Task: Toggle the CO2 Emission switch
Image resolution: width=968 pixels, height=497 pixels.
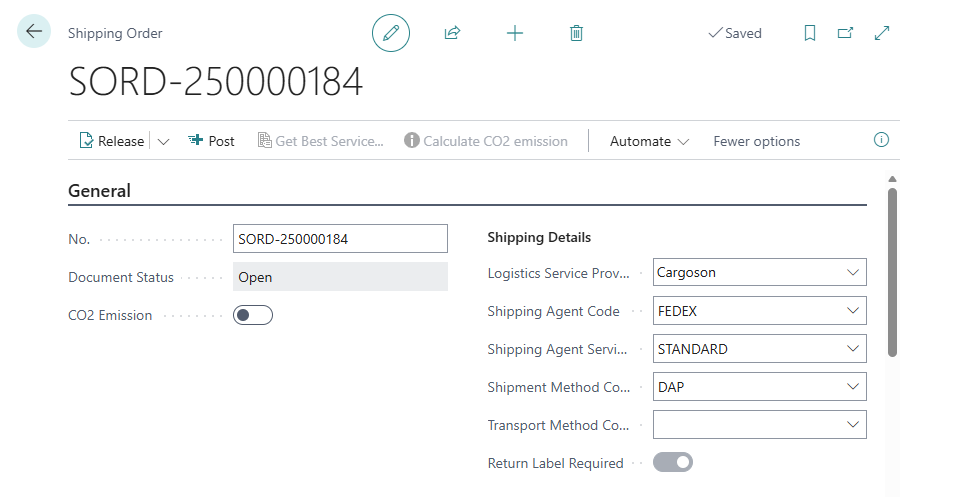Action: tap(252, 316)
